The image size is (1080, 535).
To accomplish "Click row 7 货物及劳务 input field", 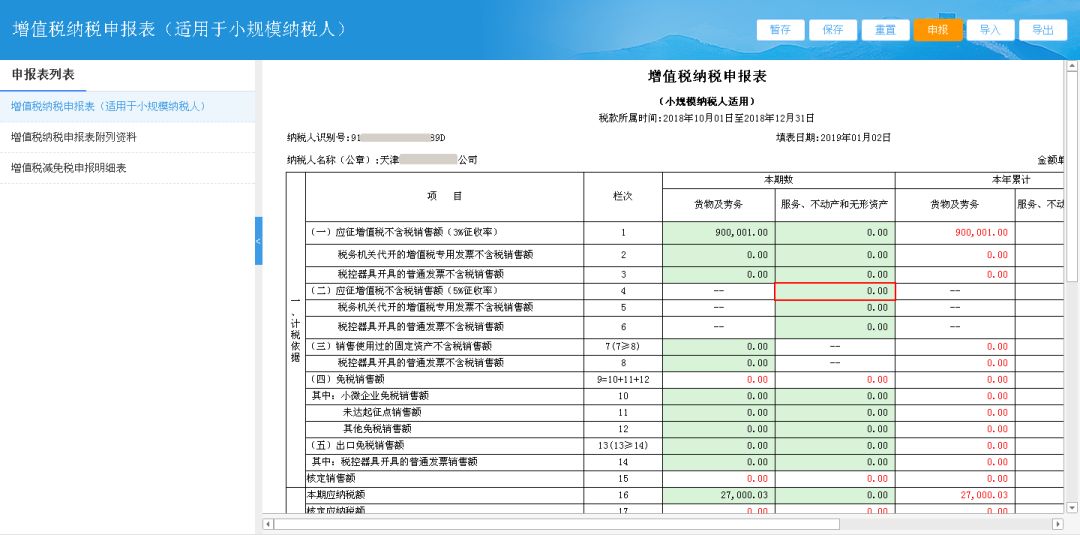I will tap(718, 346).
